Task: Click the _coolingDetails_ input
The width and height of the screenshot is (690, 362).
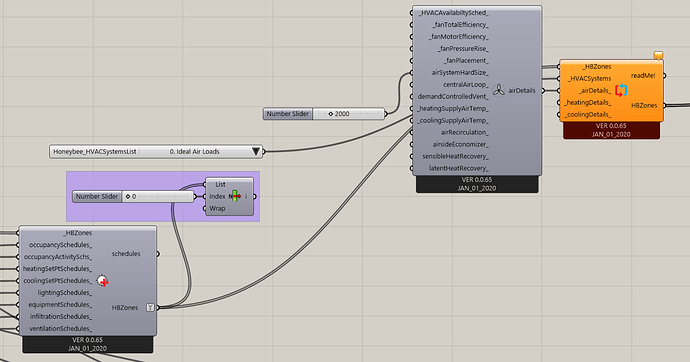Action: tap(587, 114)
